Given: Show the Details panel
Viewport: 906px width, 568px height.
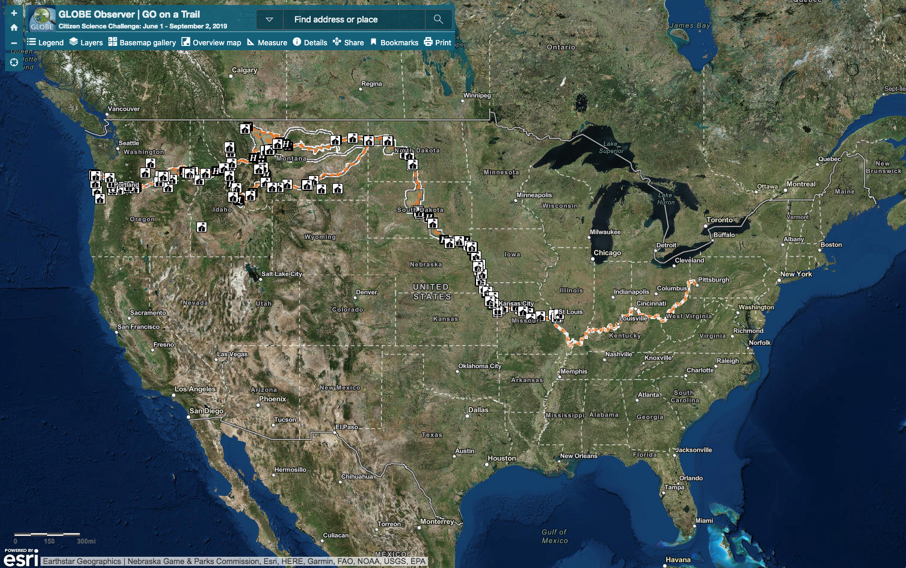Looking at the screenshot, I should (x=310, y=42).
